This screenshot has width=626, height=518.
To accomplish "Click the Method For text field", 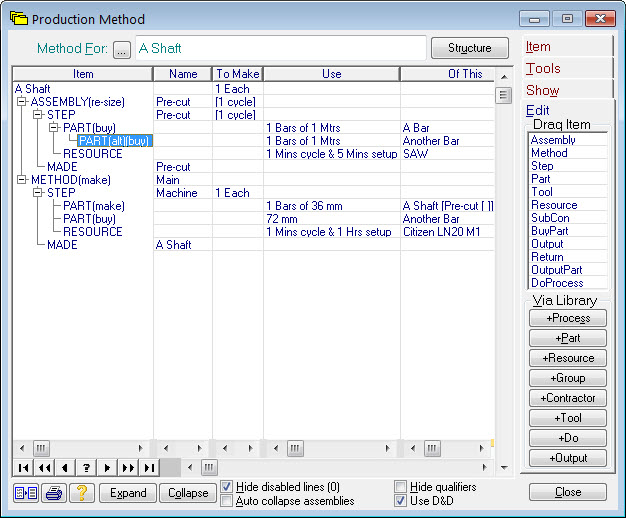I will [x=280, y=48].
